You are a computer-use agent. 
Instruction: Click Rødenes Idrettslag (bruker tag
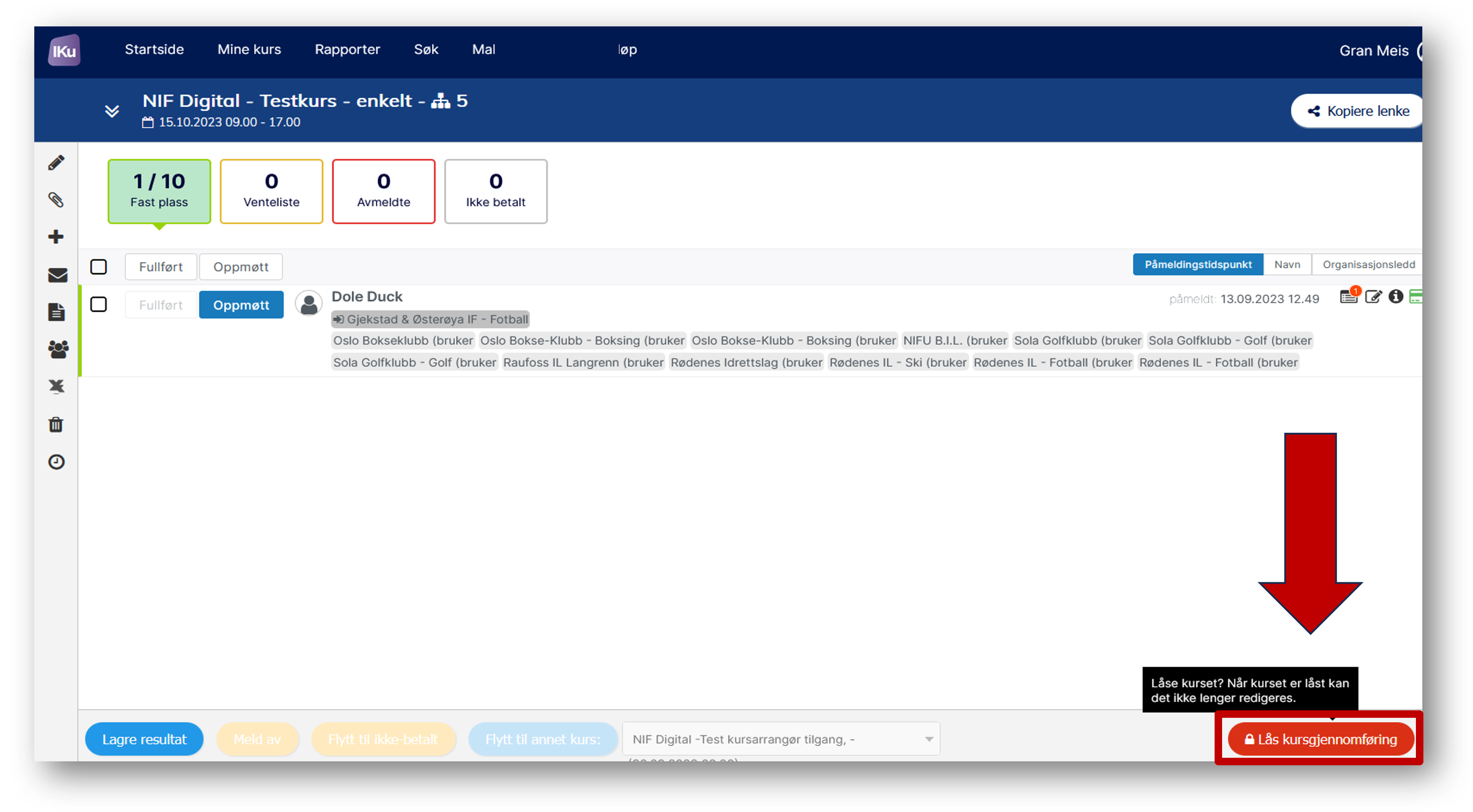point(746,362)
